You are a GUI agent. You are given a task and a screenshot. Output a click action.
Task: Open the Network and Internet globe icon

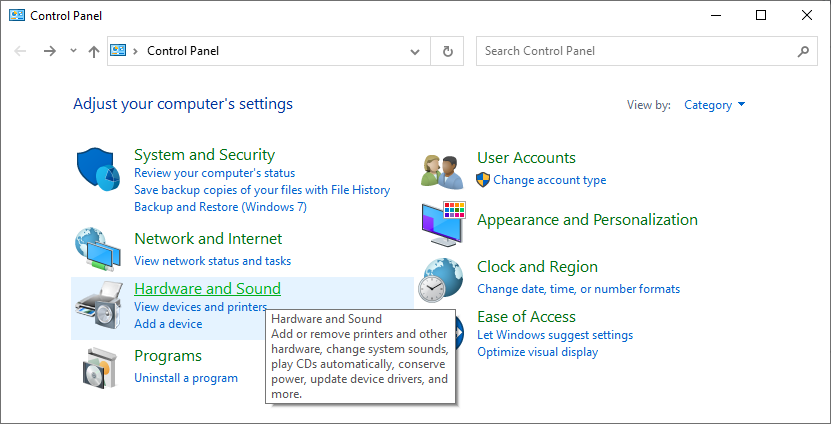[98, 249]
